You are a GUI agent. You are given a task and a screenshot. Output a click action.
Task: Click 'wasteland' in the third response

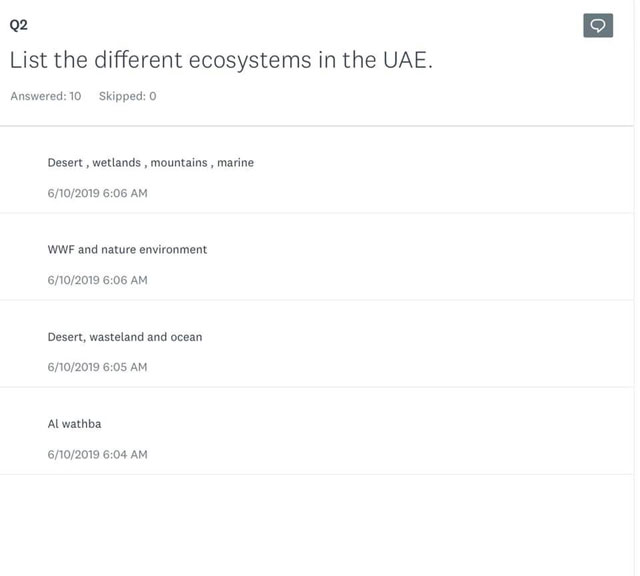coord(116,337)
